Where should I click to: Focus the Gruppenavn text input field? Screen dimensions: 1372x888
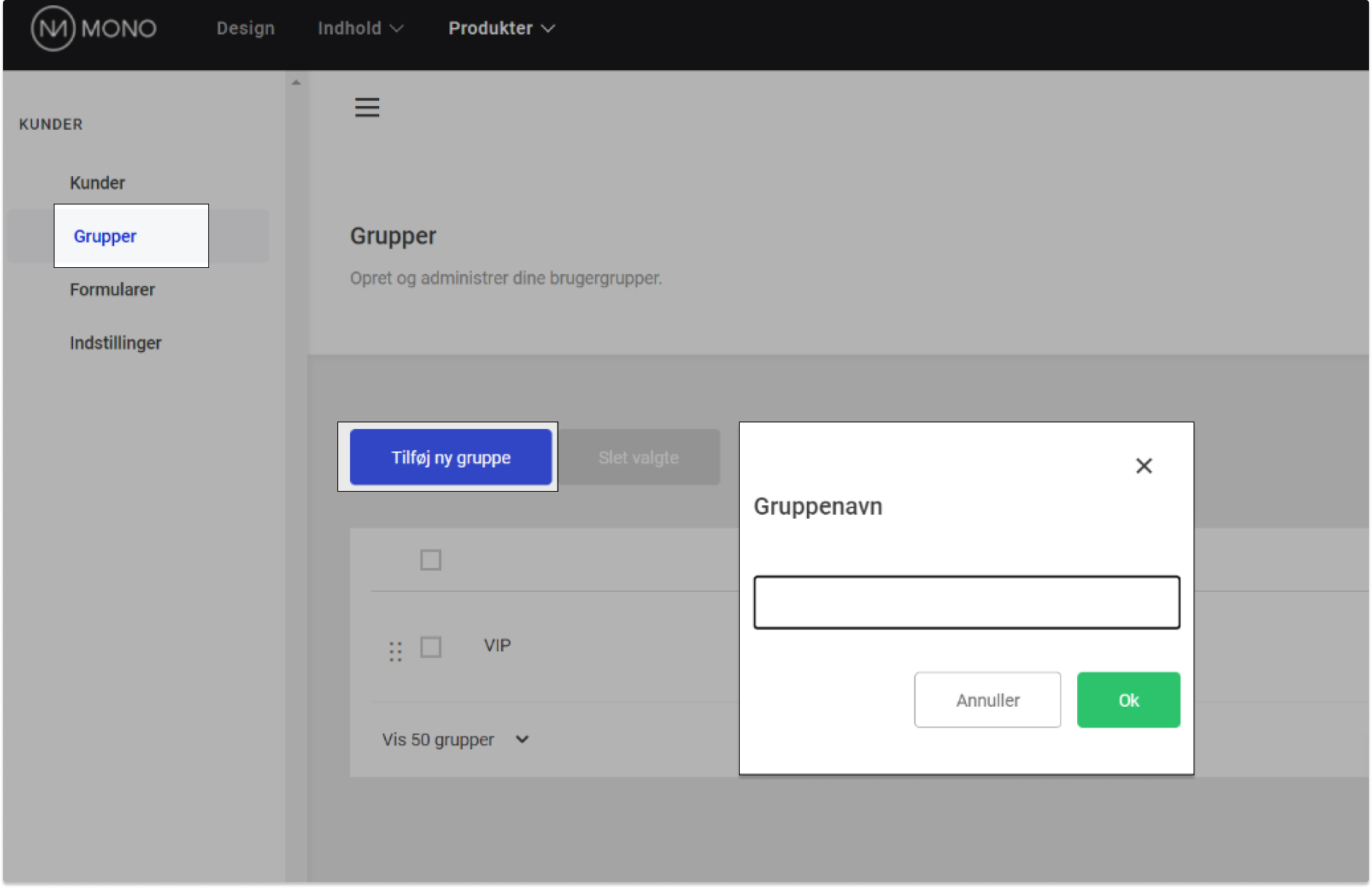click(x=966, y=602)
